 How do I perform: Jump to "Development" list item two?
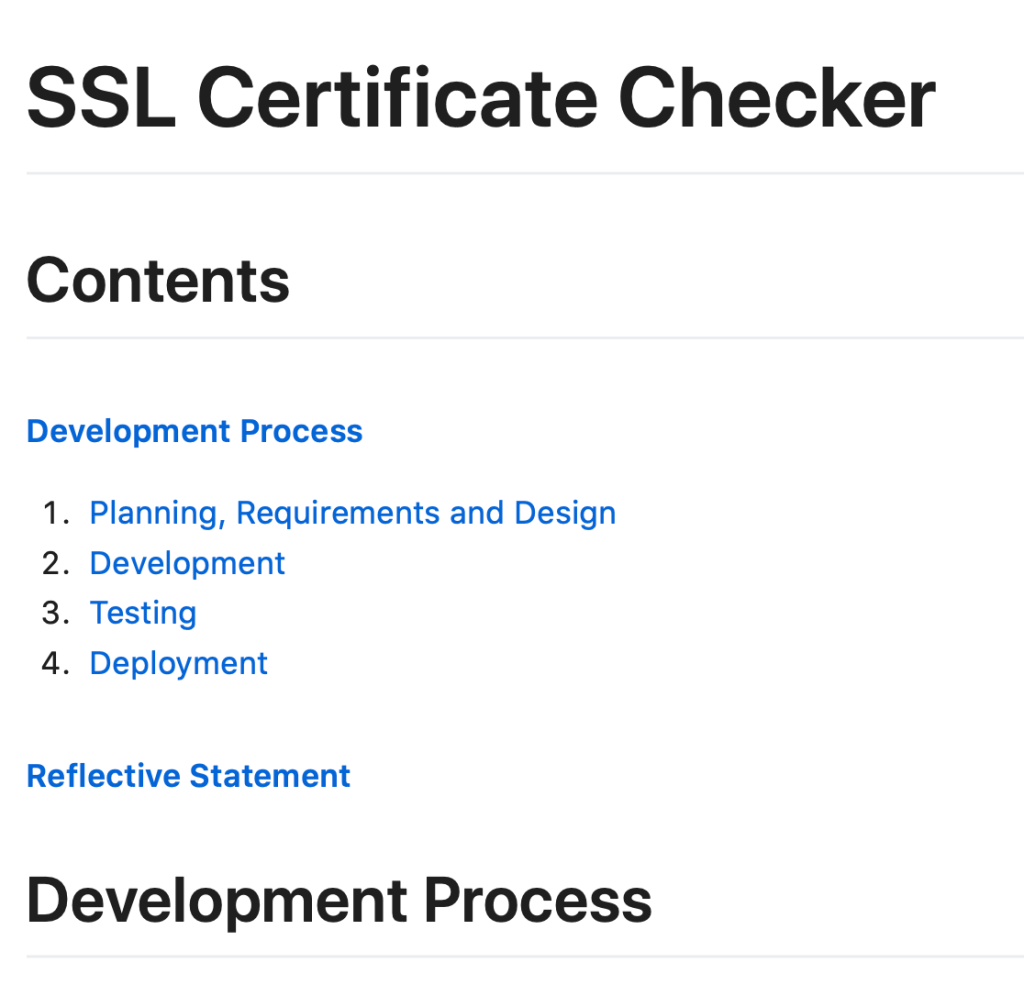point(187,563)
